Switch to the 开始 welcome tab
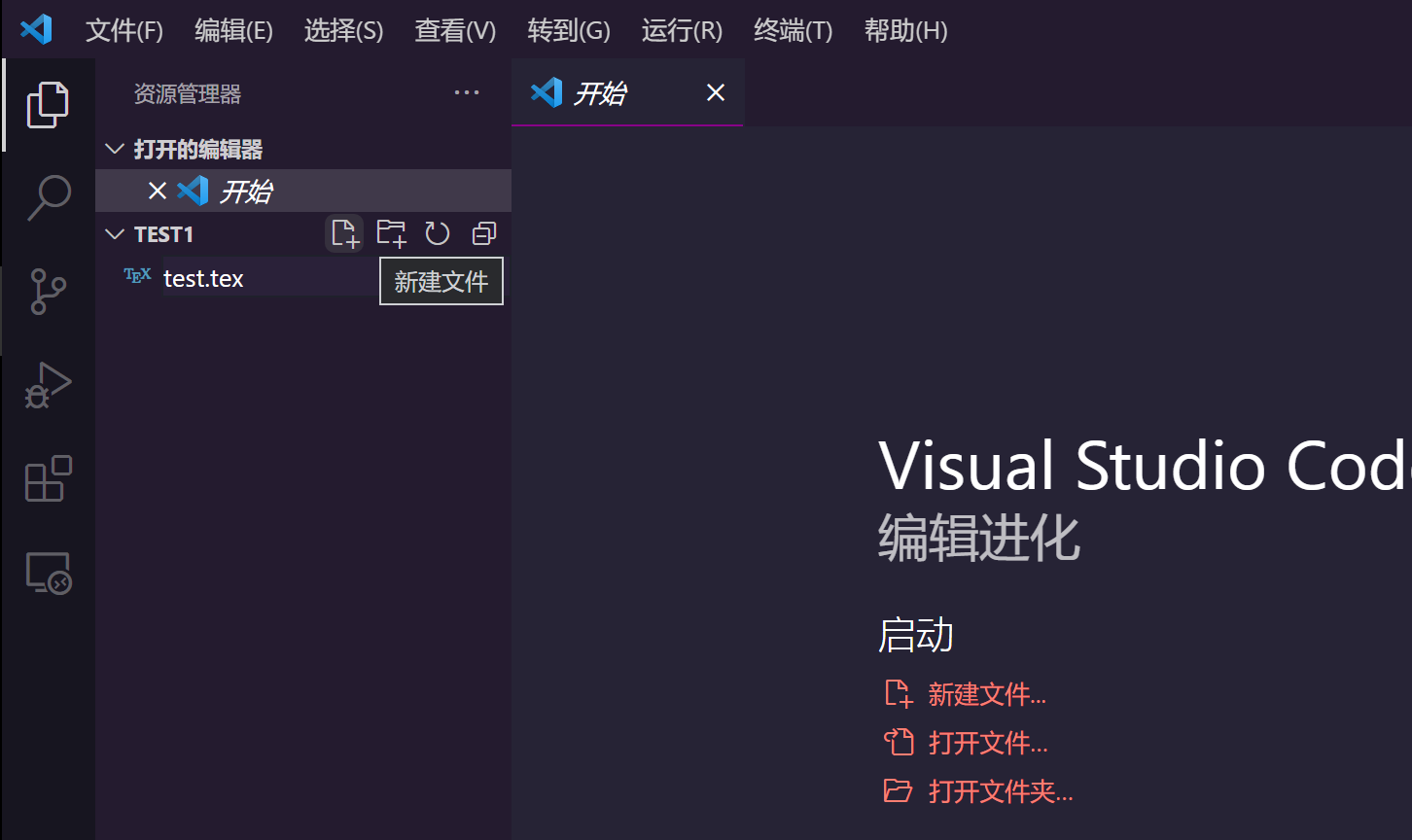The width and height of the screenshot is (1412, 840). (601, 92)
